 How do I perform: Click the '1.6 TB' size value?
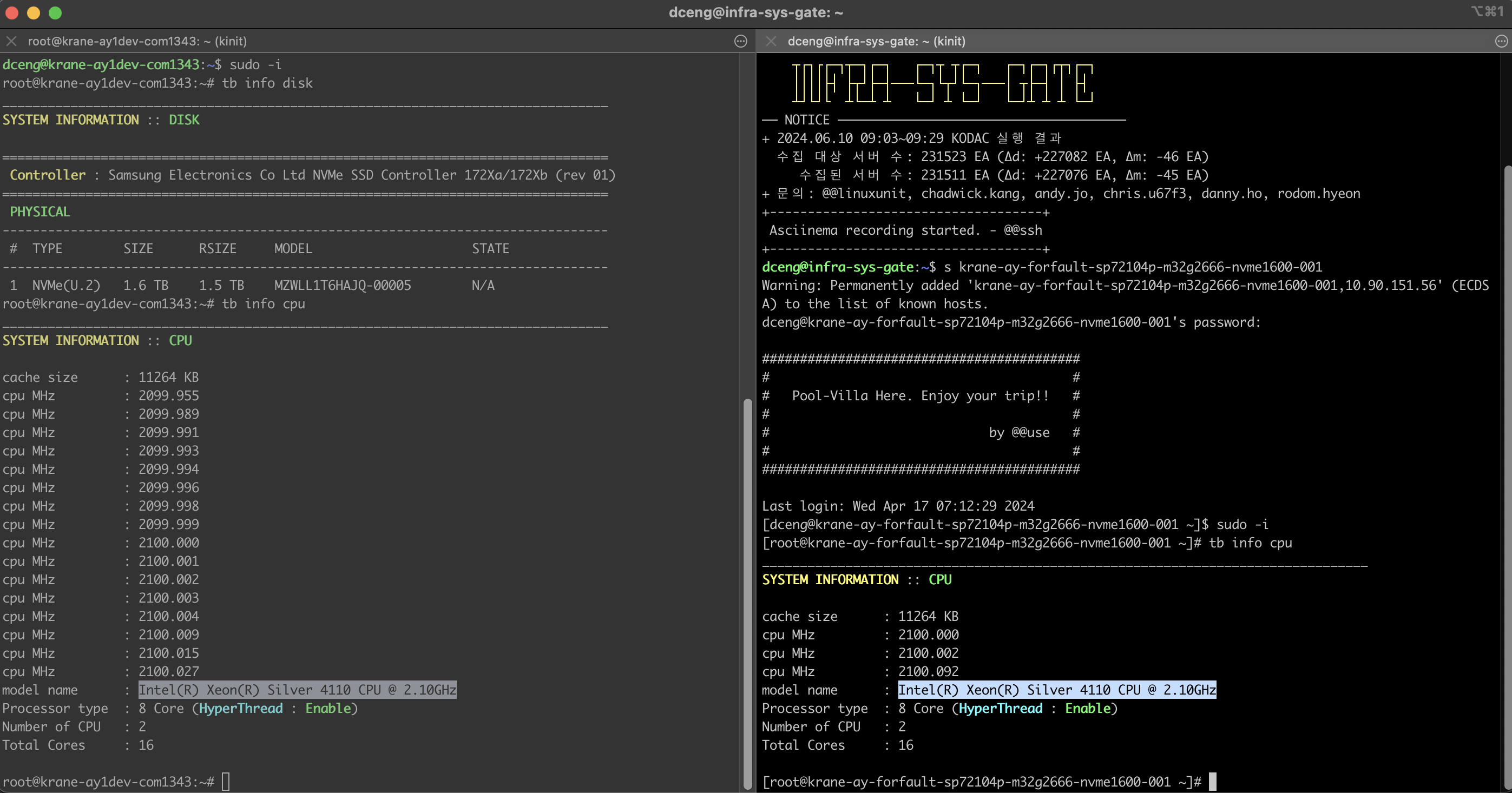coord(146,286)
